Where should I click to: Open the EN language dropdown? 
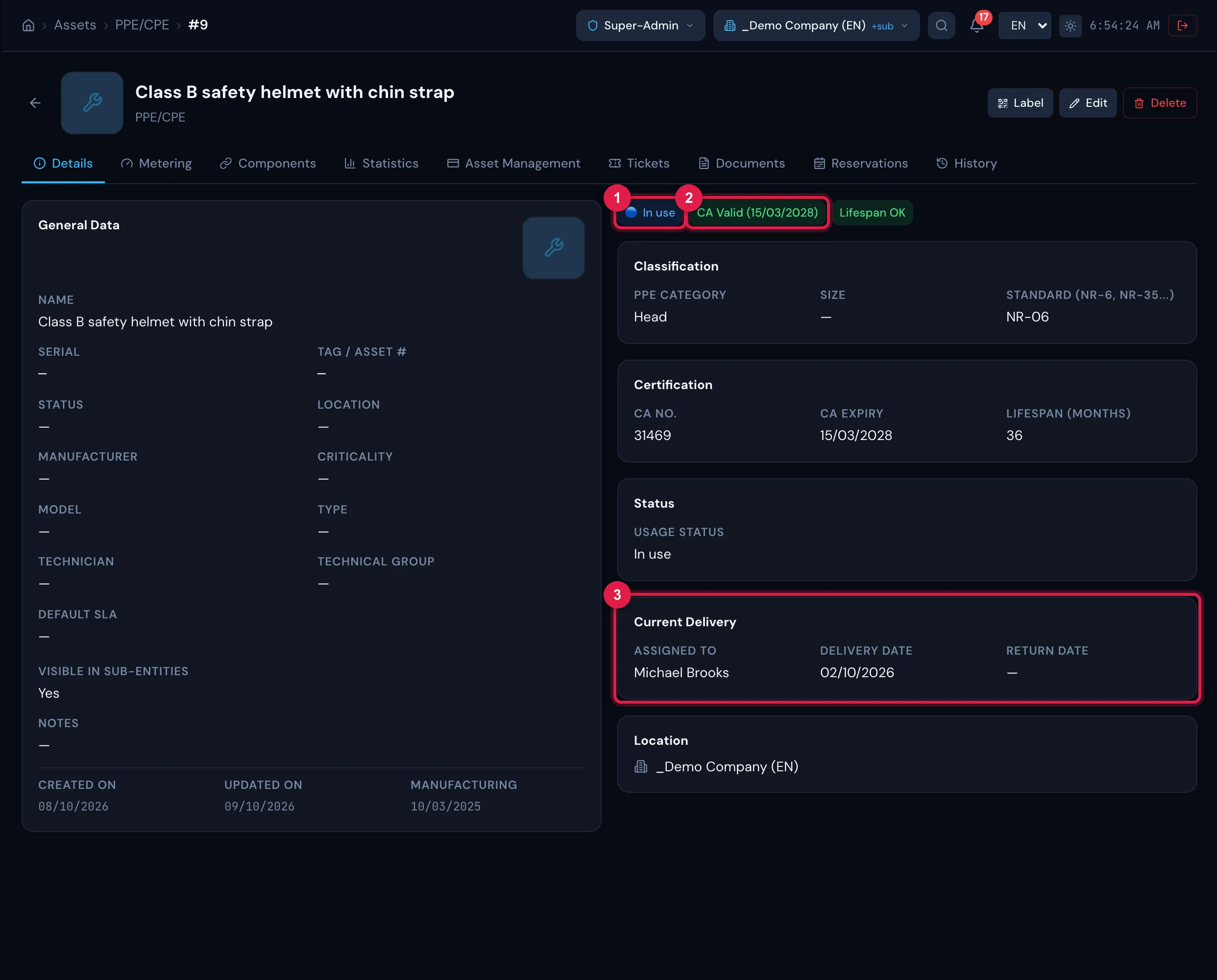pos(1024,25)
